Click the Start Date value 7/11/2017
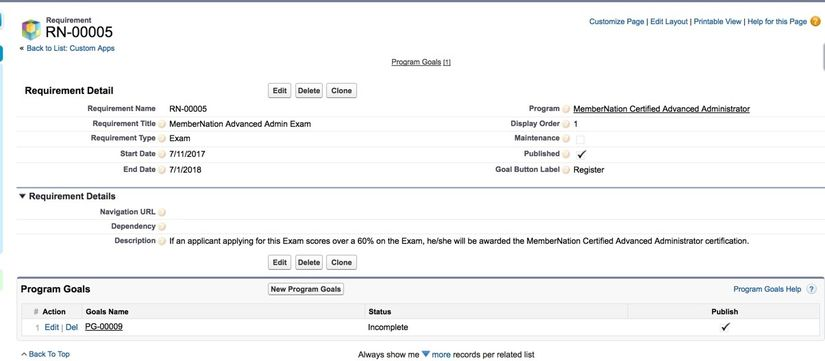This screenshot has width=825, height=361. pos(187,154)
